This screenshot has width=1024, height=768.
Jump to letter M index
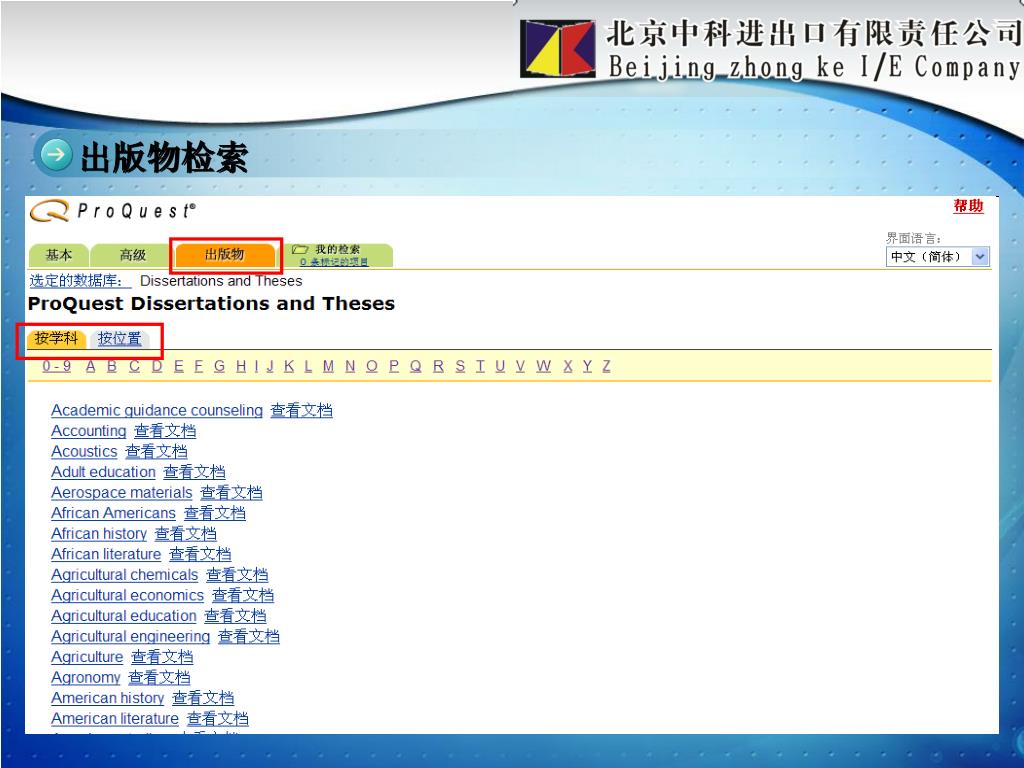click(328, 366)
